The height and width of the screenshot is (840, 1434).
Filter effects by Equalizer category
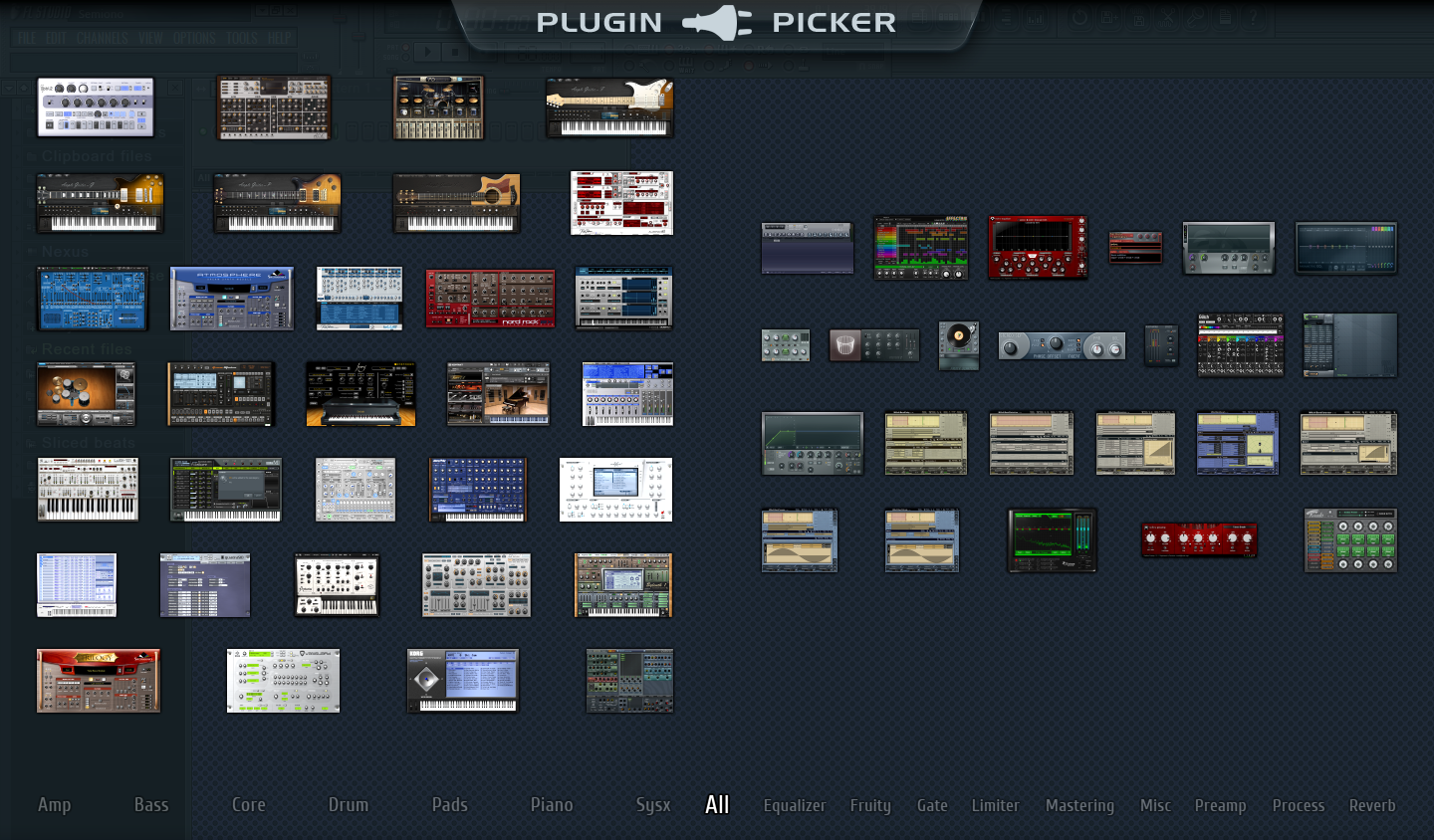pyautogui.click(x=795, y=806)
